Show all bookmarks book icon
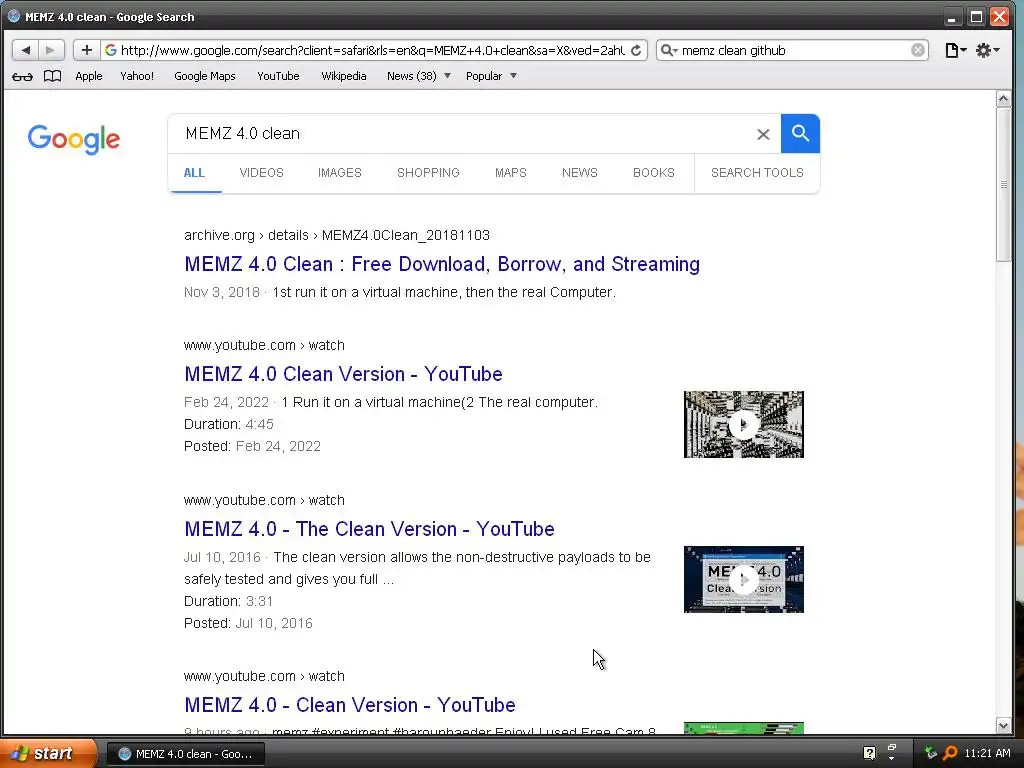The image size is (1024, 768). coord(52,76)
